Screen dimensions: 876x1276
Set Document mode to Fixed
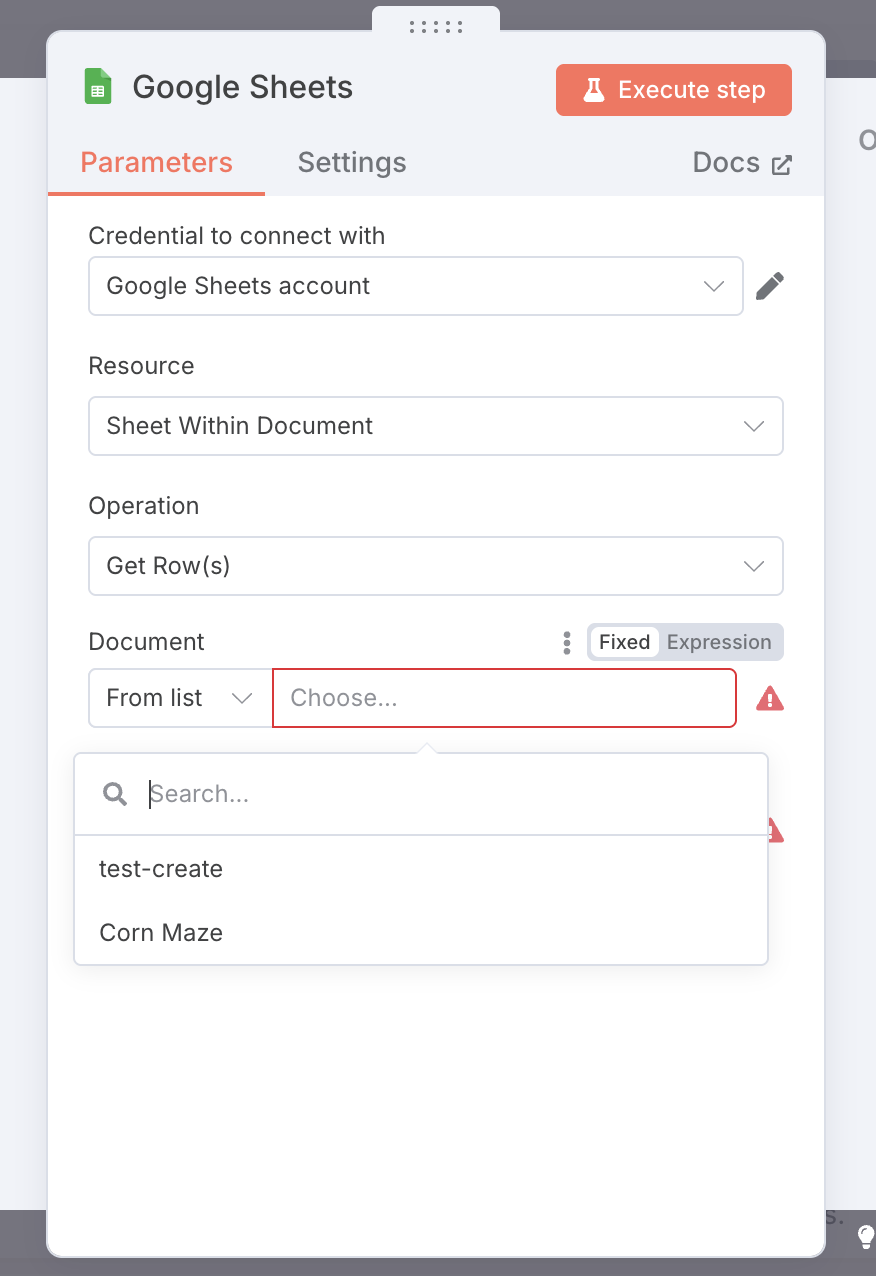625,642
